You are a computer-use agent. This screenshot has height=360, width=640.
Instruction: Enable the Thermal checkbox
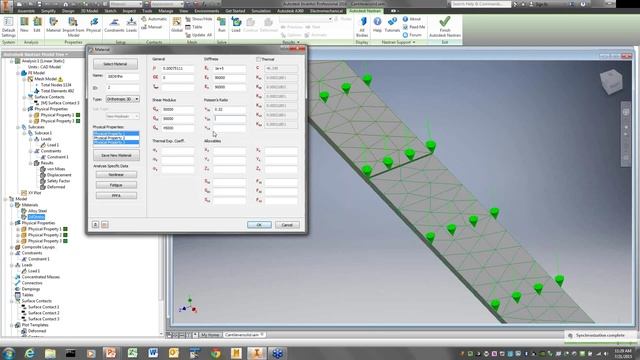click(258, 60)
